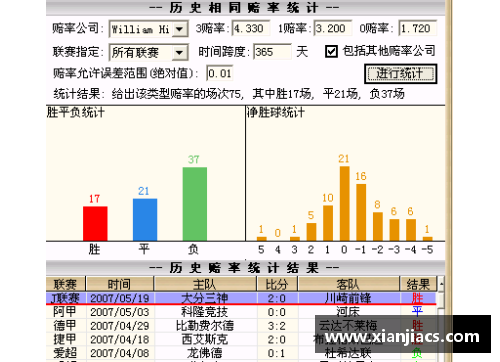Screen dimensions: 500x362
Task: Click the results list scrollbar up arrow
Action: click(x=441, y=284)
